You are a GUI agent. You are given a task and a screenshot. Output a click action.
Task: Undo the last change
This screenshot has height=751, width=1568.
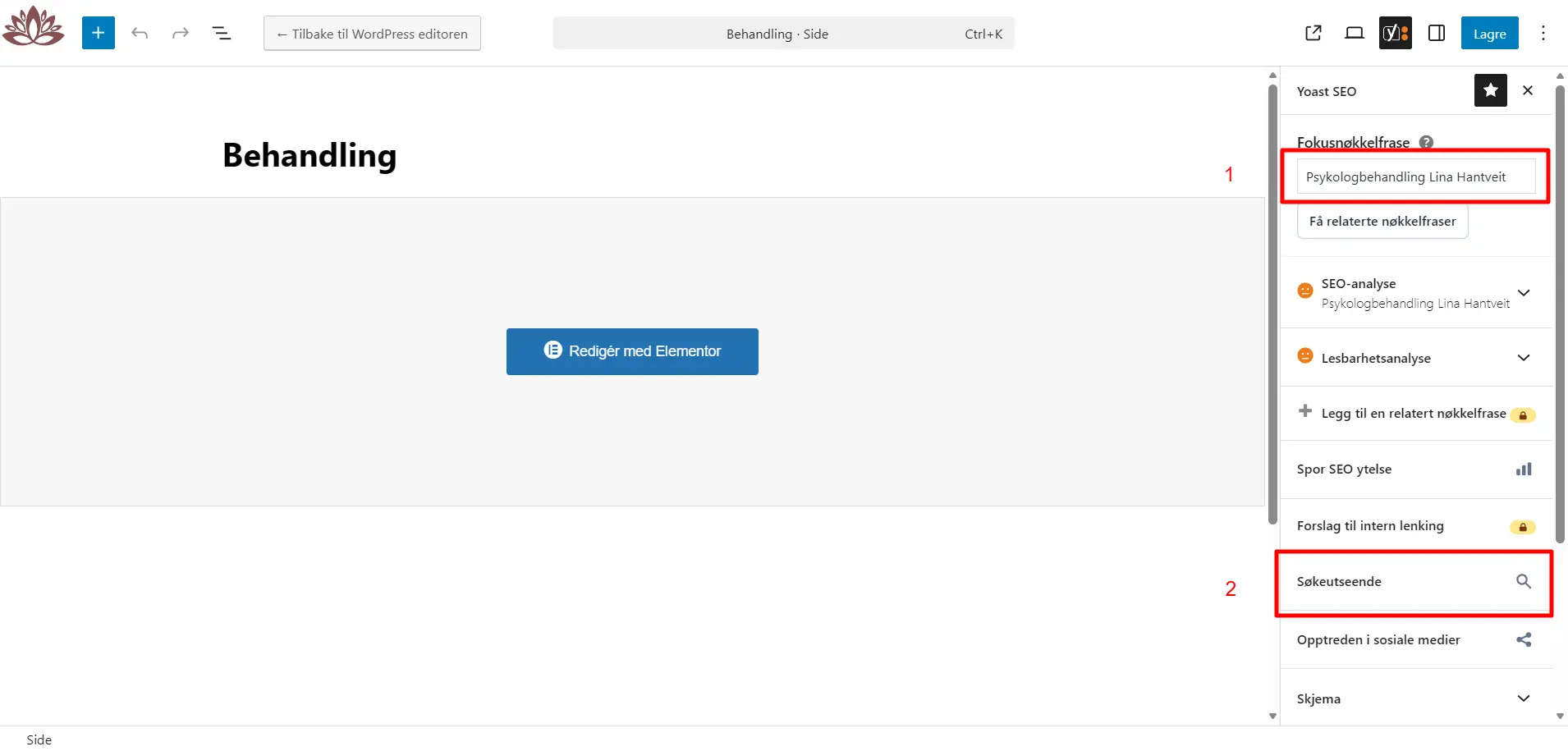point(140,33)
